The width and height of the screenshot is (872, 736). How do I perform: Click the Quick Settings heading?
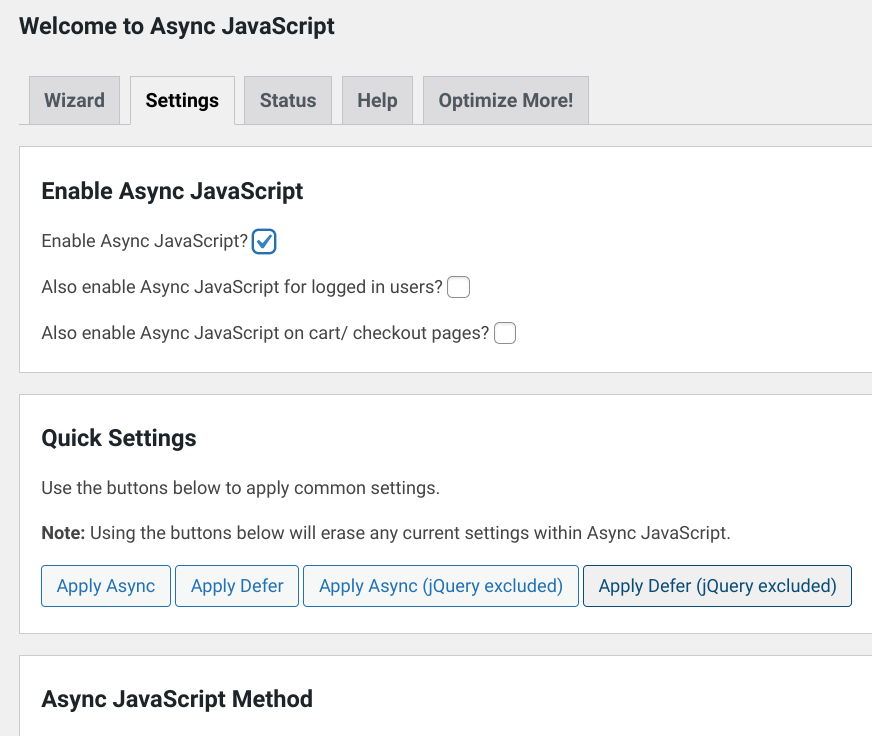click(x=119, y=438)
